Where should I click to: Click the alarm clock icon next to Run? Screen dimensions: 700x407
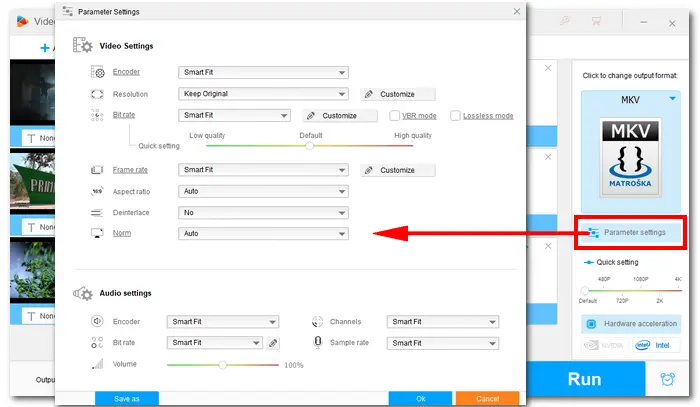click(x=668, y=380)
